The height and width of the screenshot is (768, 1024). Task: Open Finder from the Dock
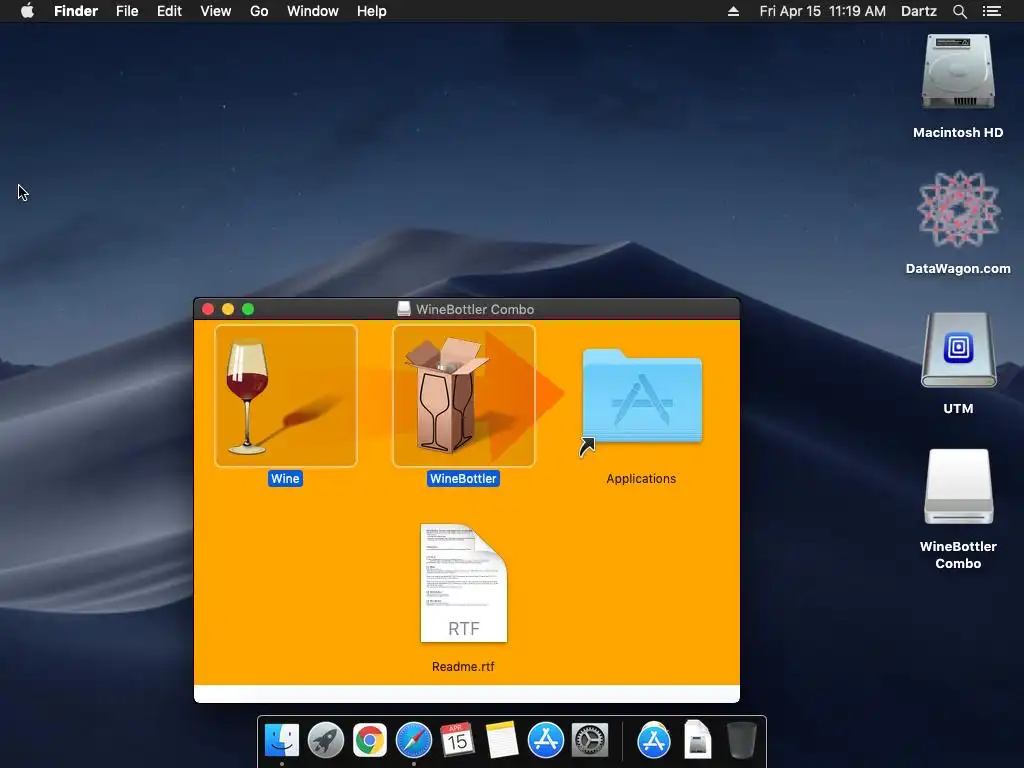pyautogui.click(x=282, y=741)
